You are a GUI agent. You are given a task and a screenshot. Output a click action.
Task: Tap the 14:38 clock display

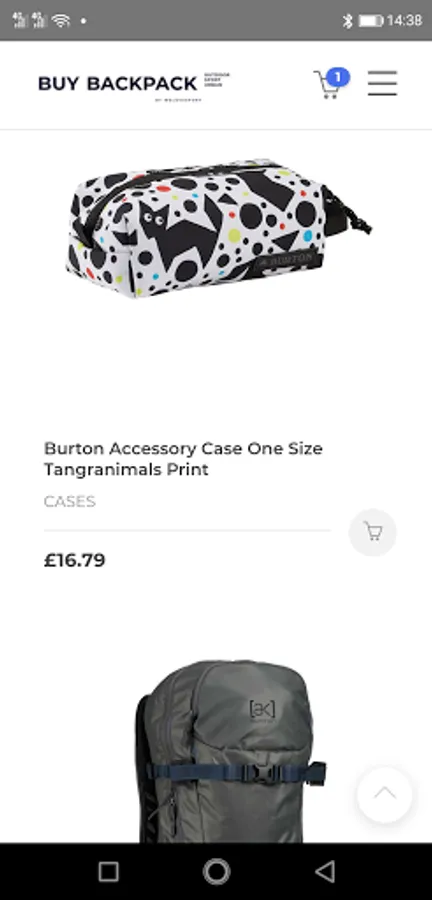404,21
